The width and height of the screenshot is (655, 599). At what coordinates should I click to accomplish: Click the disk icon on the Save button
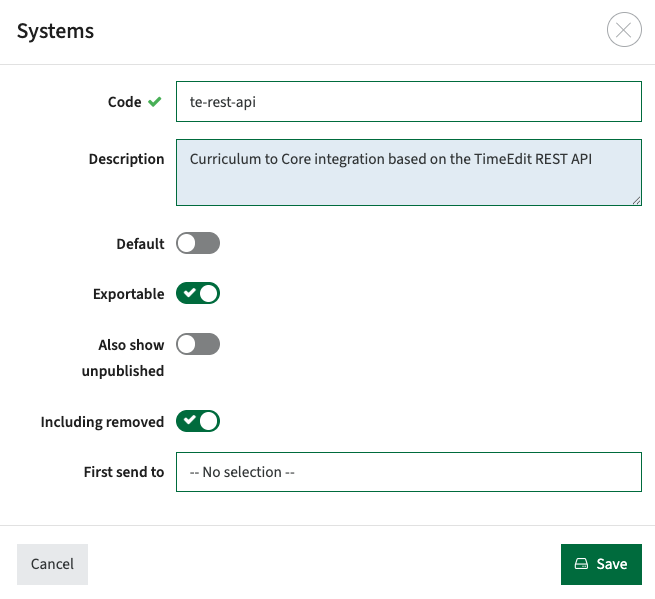click(x=581, y=563)
